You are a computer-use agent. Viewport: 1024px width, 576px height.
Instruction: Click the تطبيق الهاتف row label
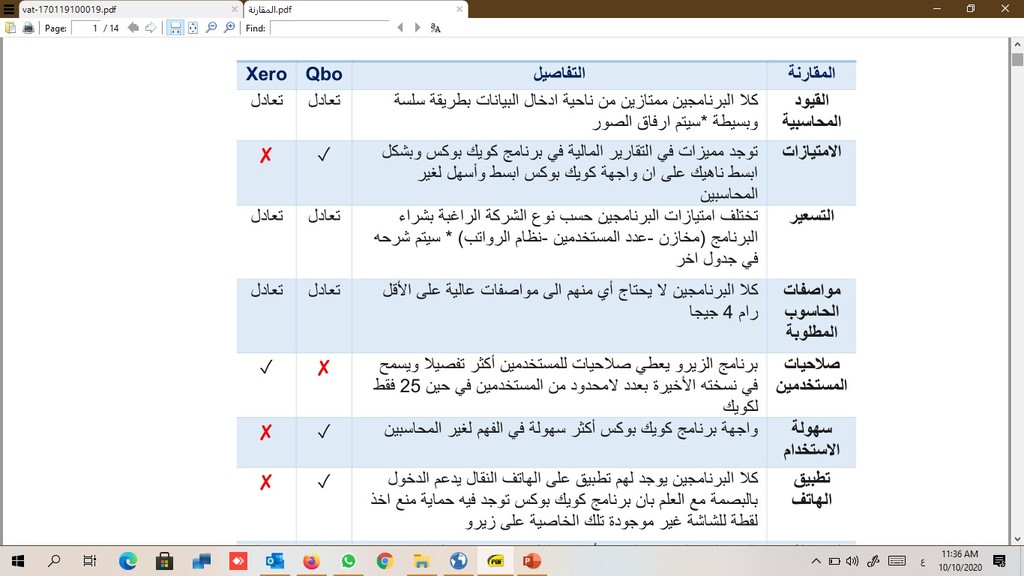812,489
